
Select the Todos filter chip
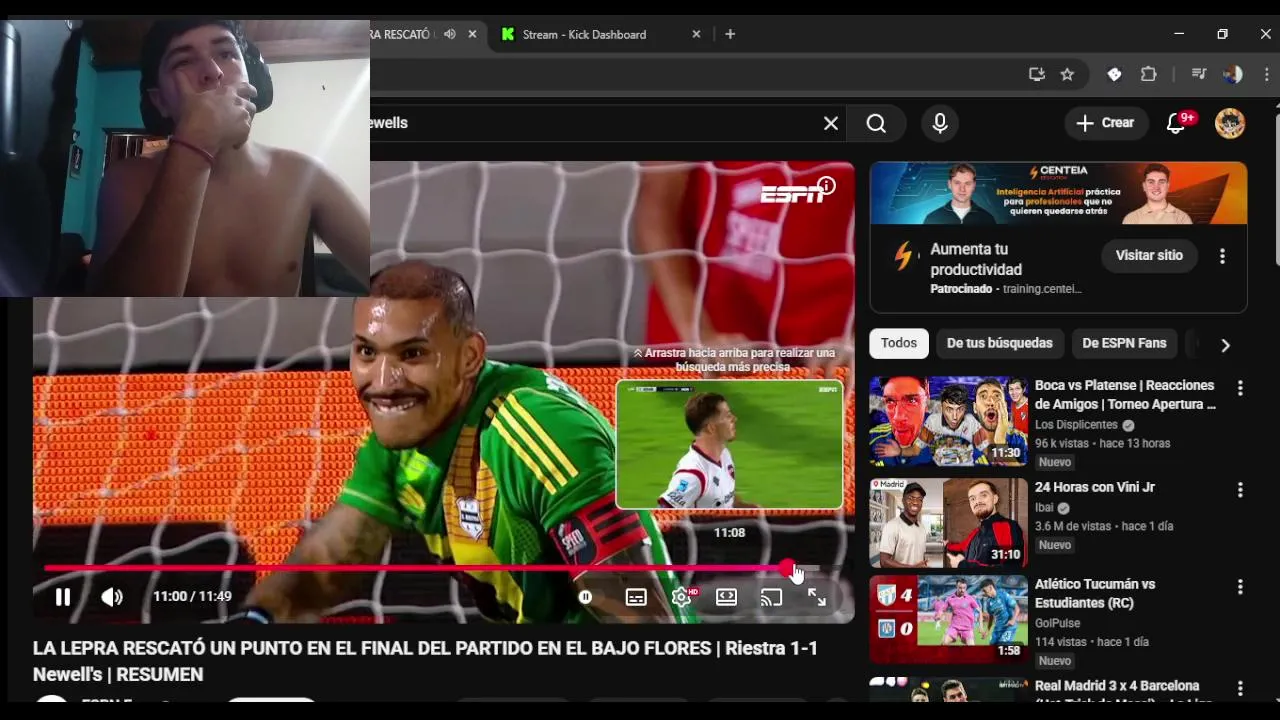pos(899,343)
